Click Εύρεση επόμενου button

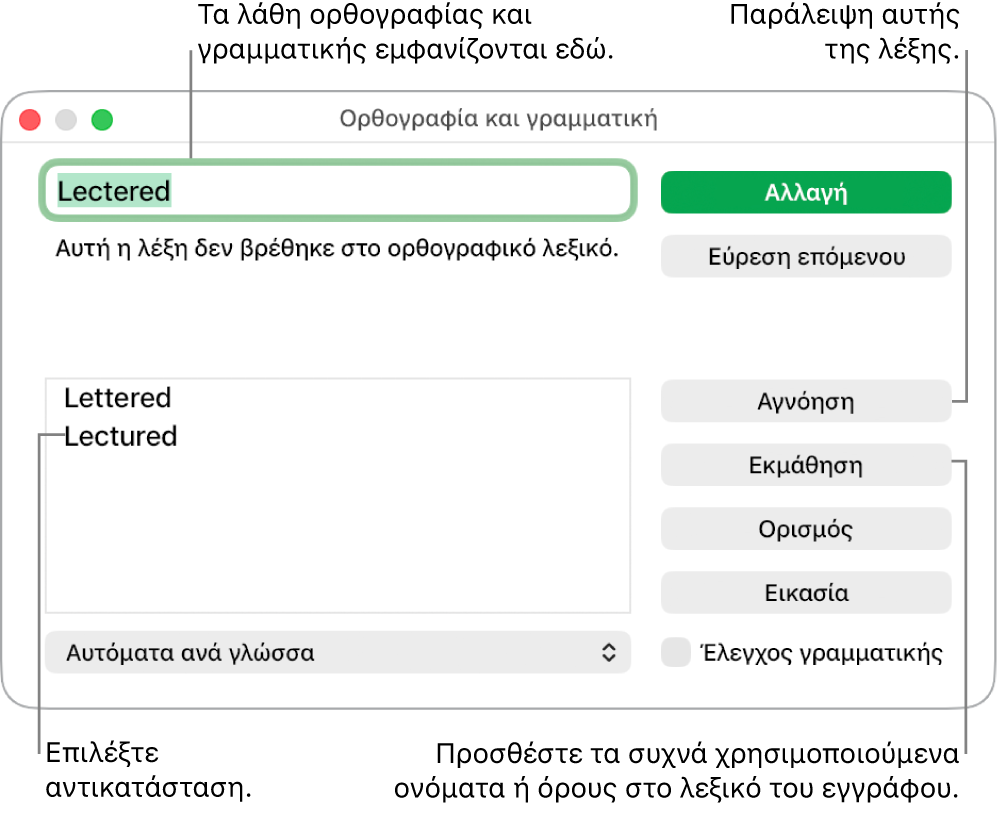(x=806, y=256)
